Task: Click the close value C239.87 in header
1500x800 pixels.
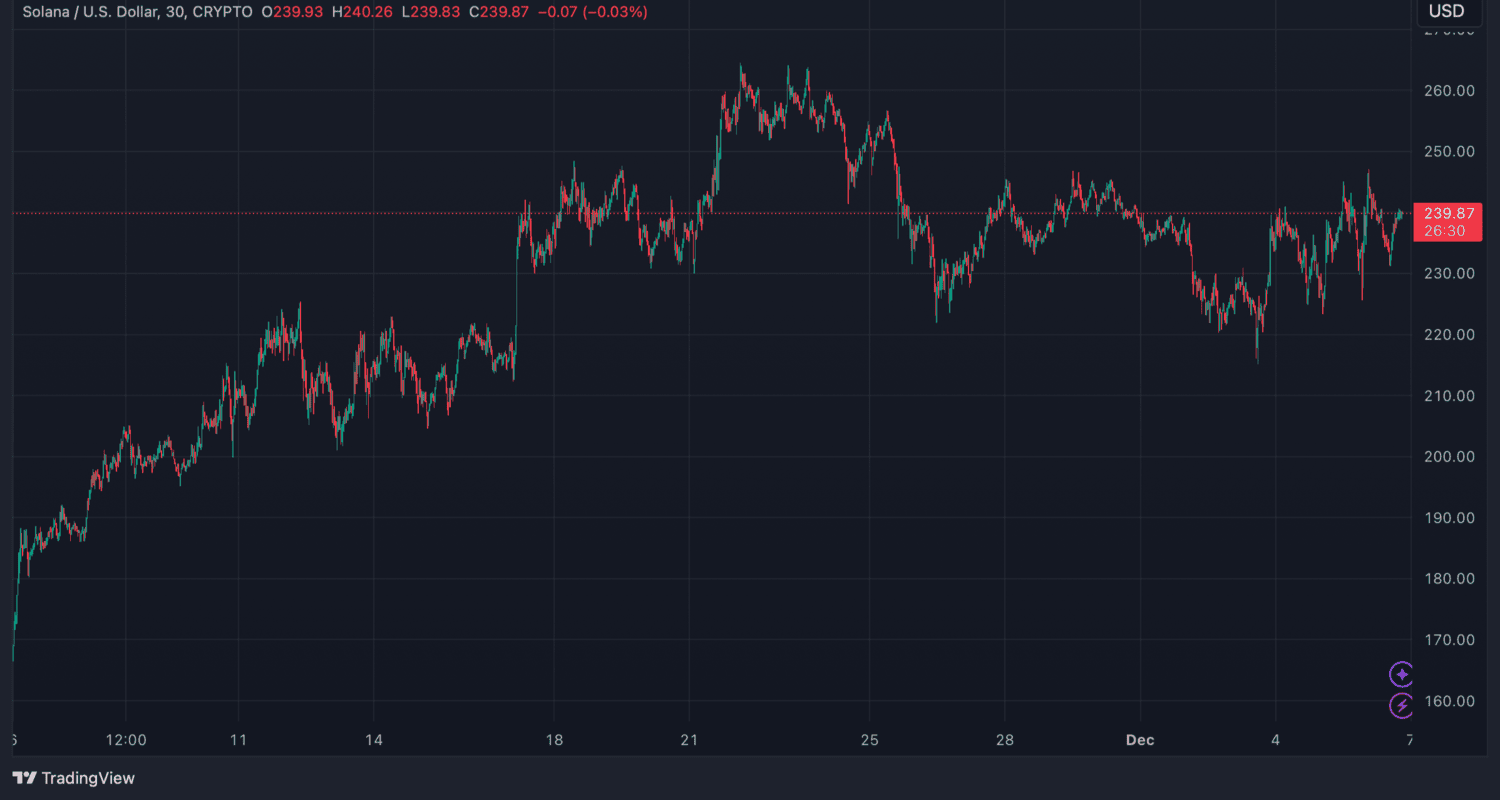Action: pyautogui.click(x=498, y=12)
